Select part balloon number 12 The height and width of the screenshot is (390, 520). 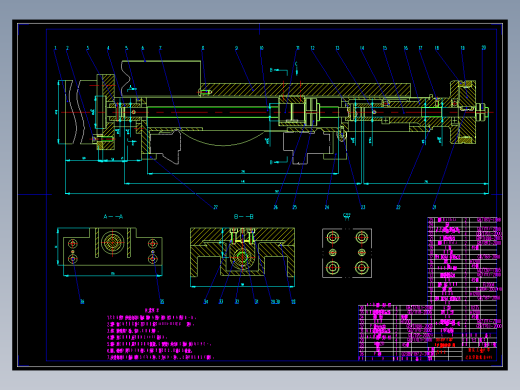point(312,48)
